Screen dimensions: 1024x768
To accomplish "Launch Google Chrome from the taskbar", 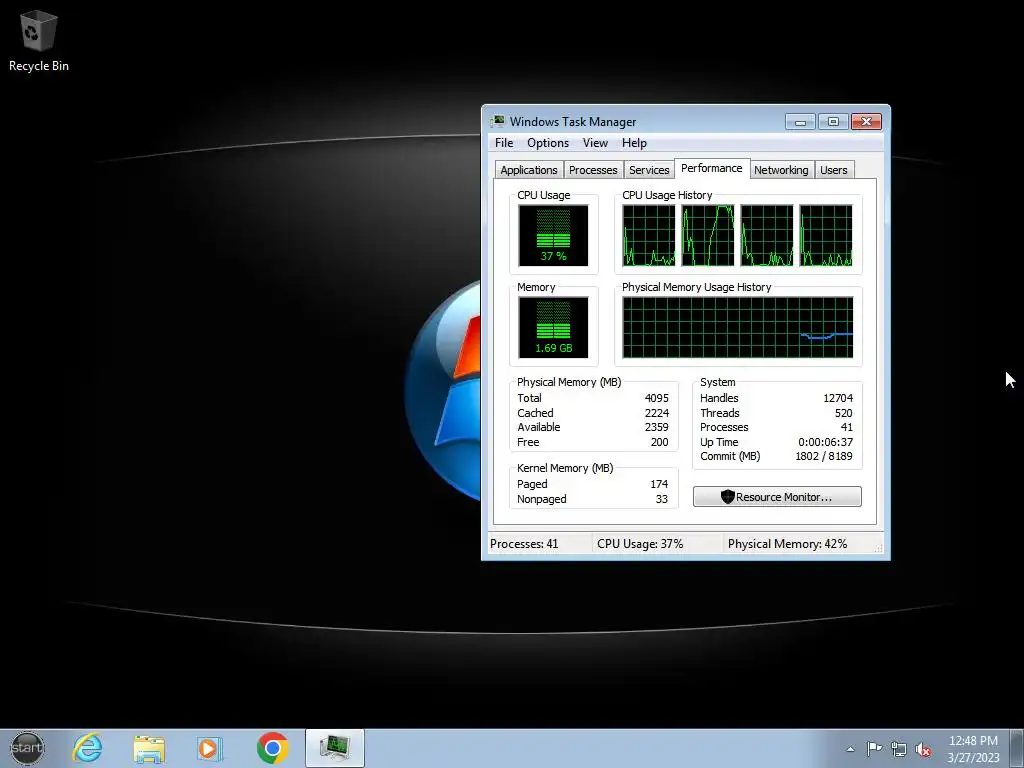I will 272,748.
